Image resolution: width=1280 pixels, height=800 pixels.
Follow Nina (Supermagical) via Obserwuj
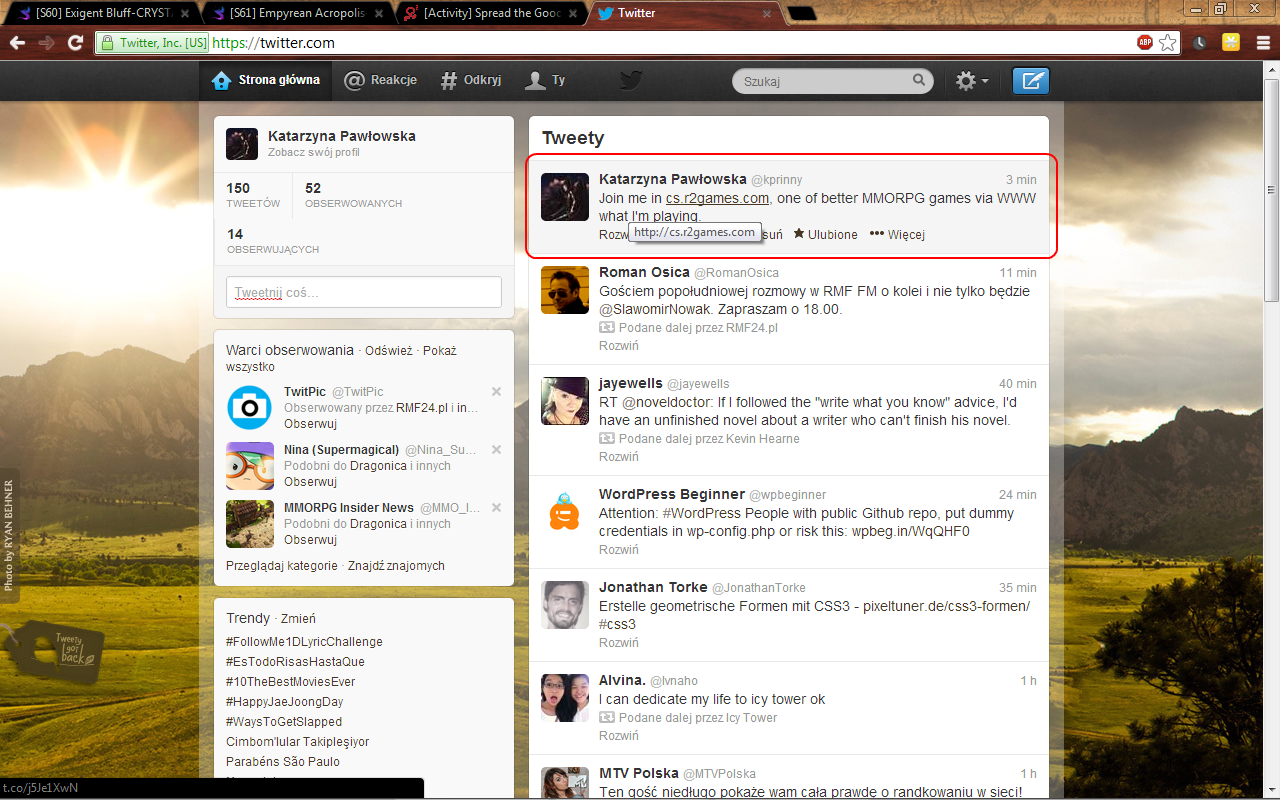pyautogui.click(x=310, y=482)
